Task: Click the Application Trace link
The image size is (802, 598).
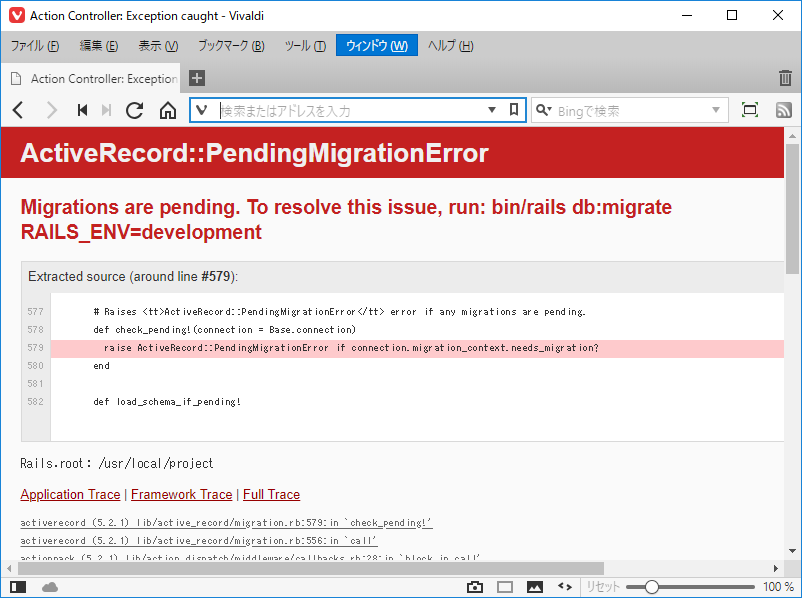Action: point(71,495)
